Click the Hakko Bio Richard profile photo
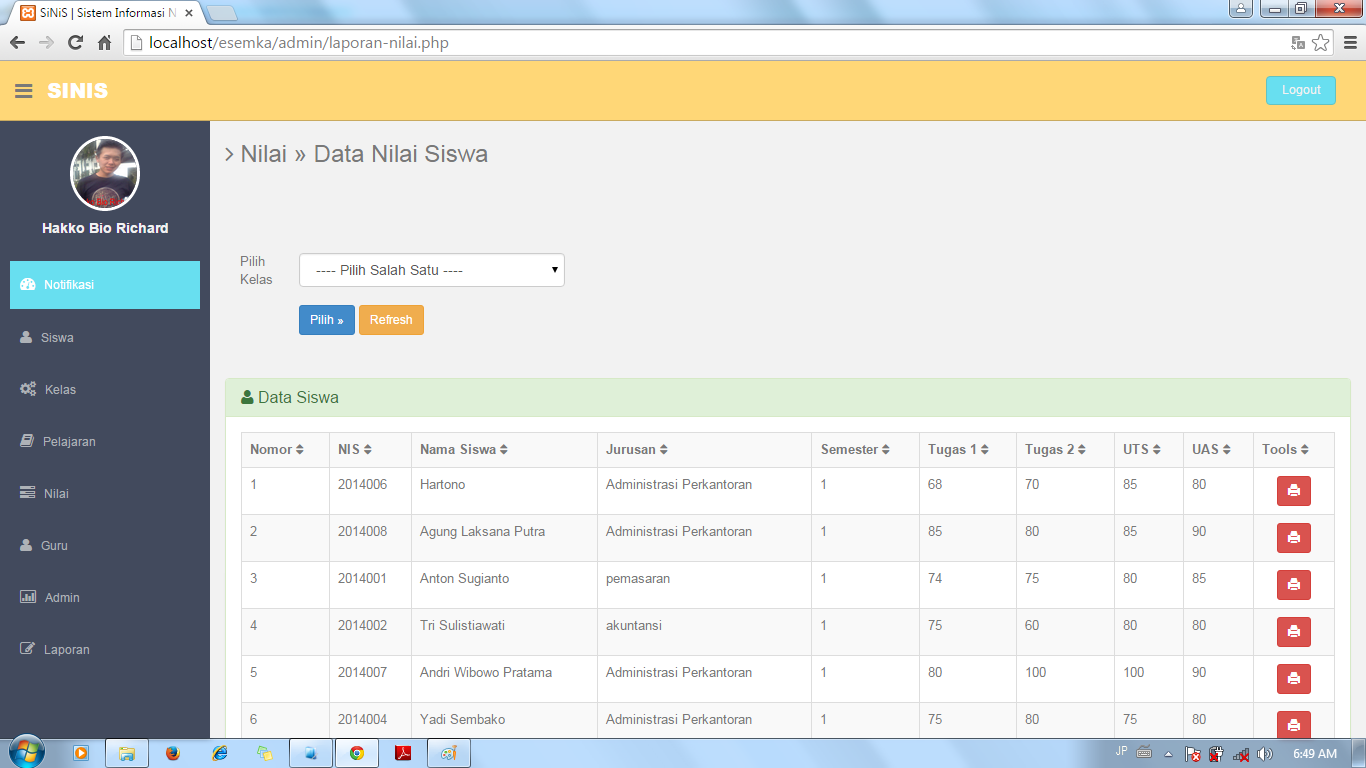The height and width of the screenshot is (768, 1366). click(105, 173)
